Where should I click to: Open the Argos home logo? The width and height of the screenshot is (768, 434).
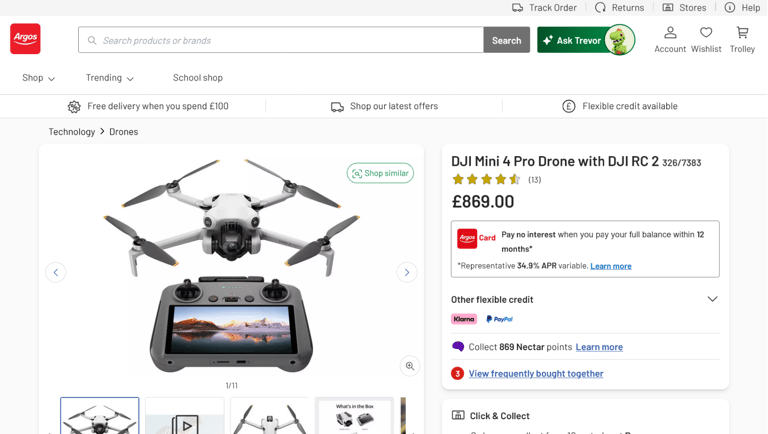pyautogui.click(x=25, y=39)
